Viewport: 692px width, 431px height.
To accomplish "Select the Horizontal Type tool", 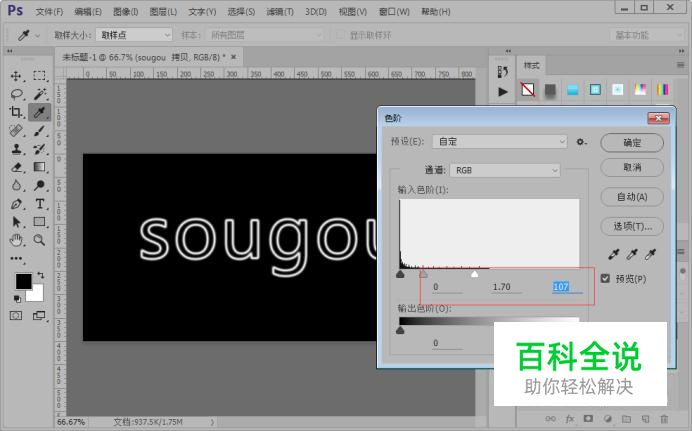I will point(39,204).
